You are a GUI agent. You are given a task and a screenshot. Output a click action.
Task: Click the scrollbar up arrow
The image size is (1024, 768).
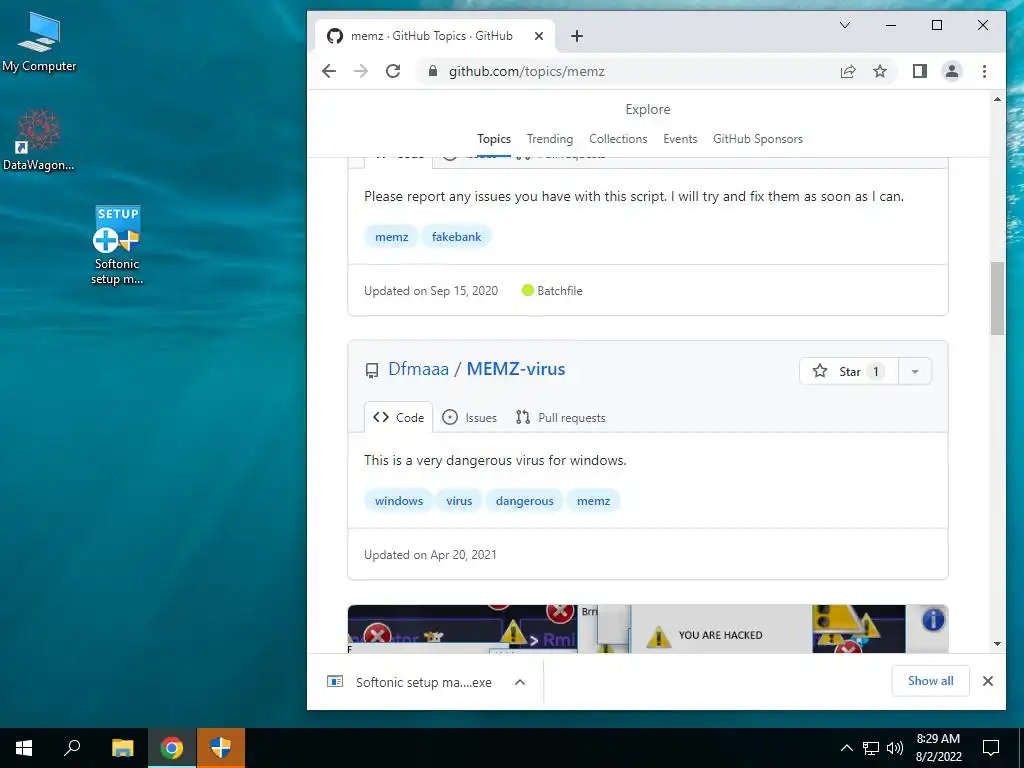997,99
